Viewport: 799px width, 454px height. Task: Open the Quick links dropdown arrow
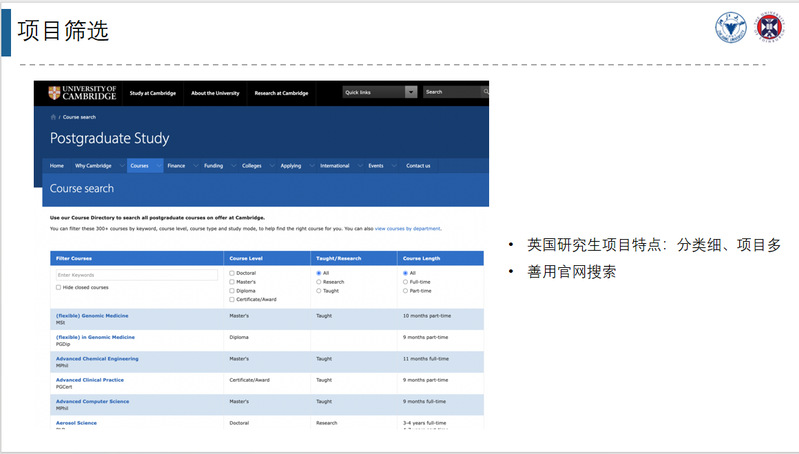tap(411, 92)
